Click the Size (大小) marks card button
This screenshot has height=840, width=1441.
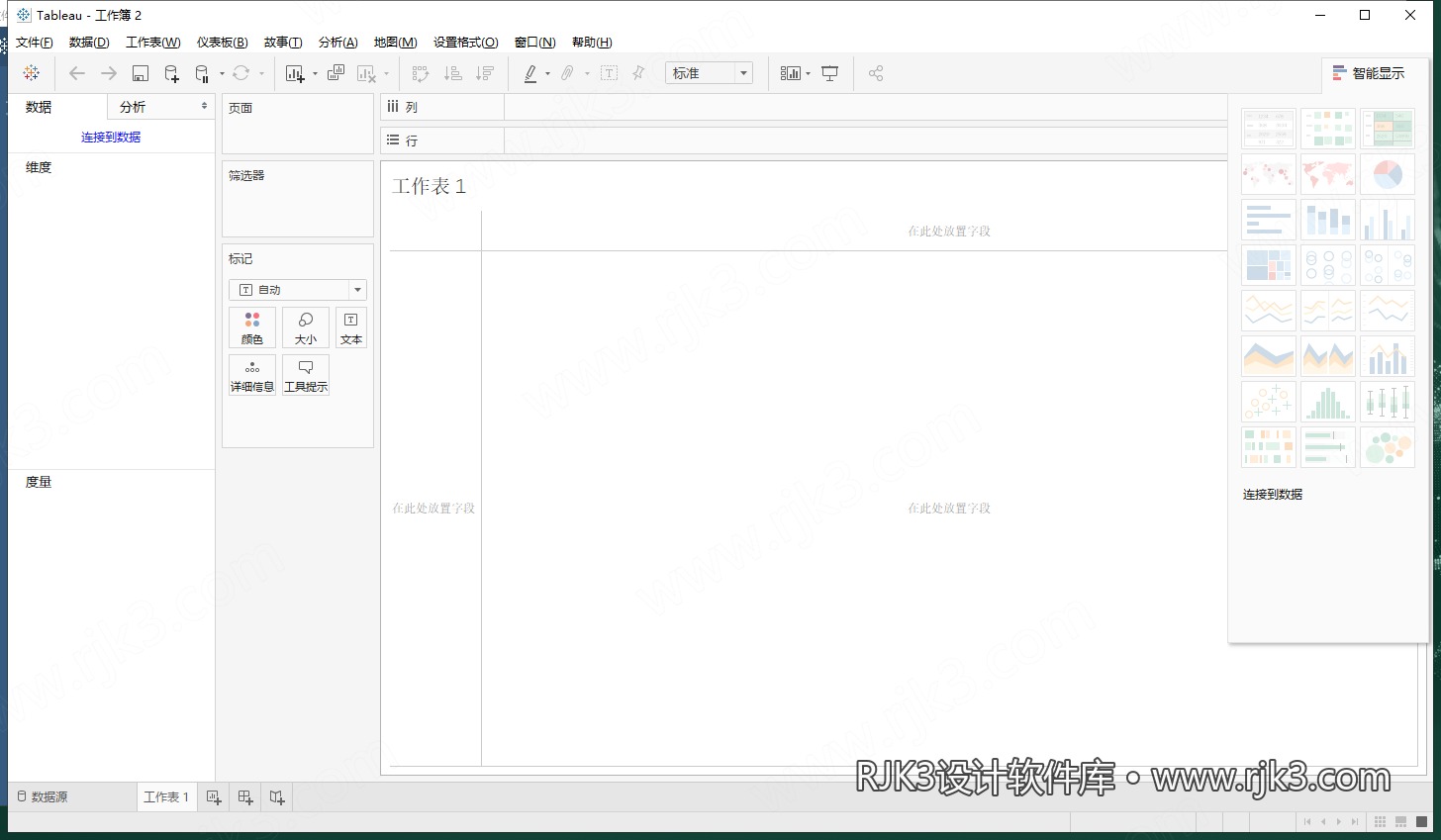306,327
